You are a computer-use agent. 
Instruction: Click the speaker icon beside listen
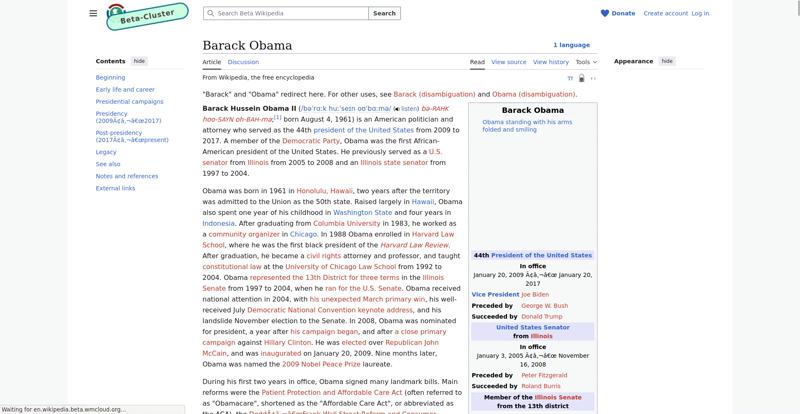(x=398, y=108)
